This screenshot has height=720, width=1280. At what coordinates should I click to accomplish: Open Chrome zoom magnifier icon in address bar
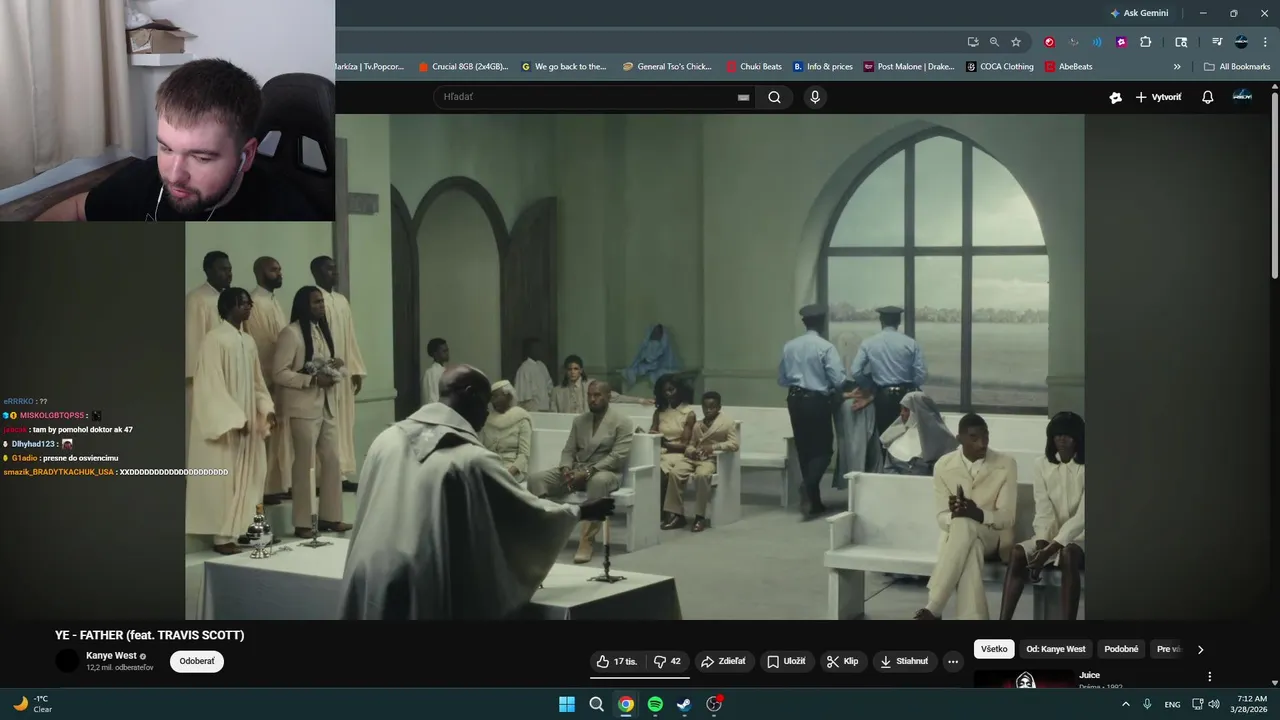[994, 42]
